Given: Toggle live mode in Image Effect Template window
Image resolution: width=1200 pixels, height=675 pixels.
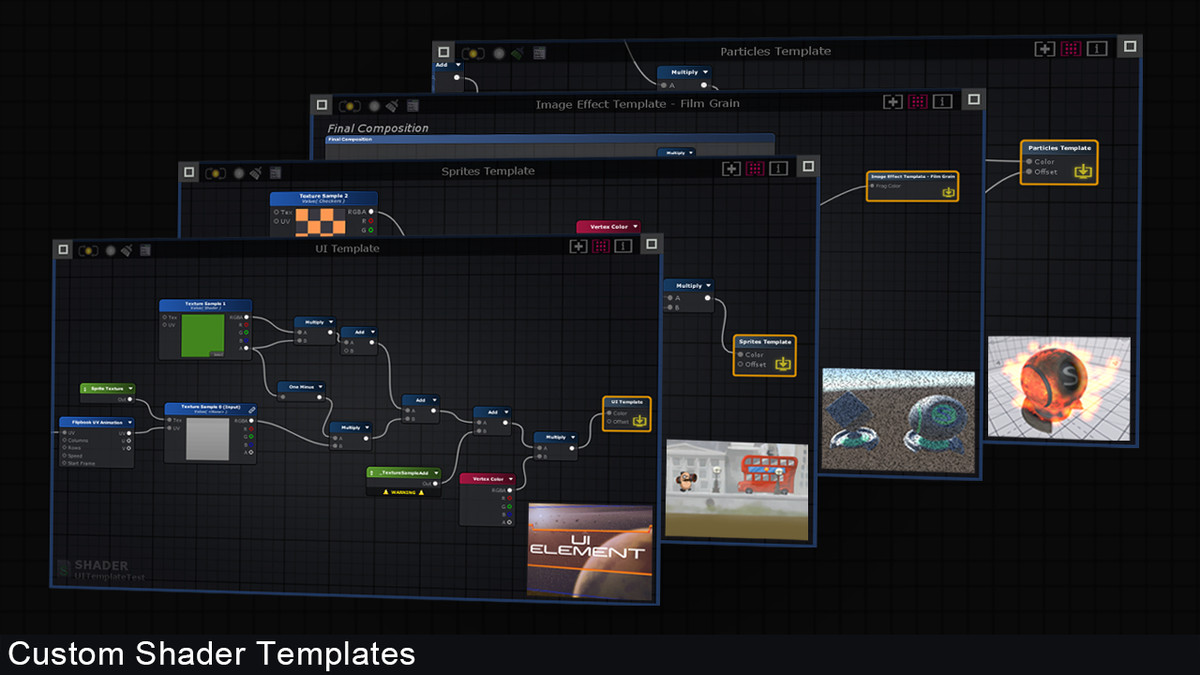Looking at the screenshot, I should 350,105.
